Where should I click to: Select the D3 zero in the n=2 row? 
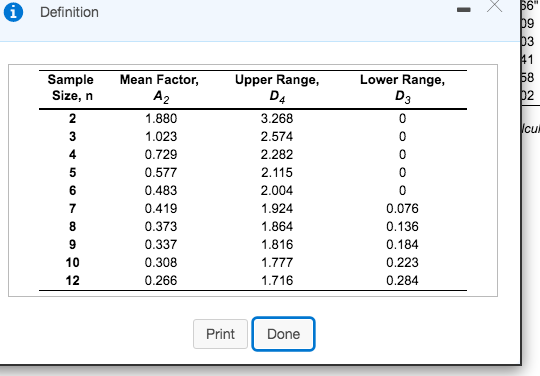pos(403,118)
